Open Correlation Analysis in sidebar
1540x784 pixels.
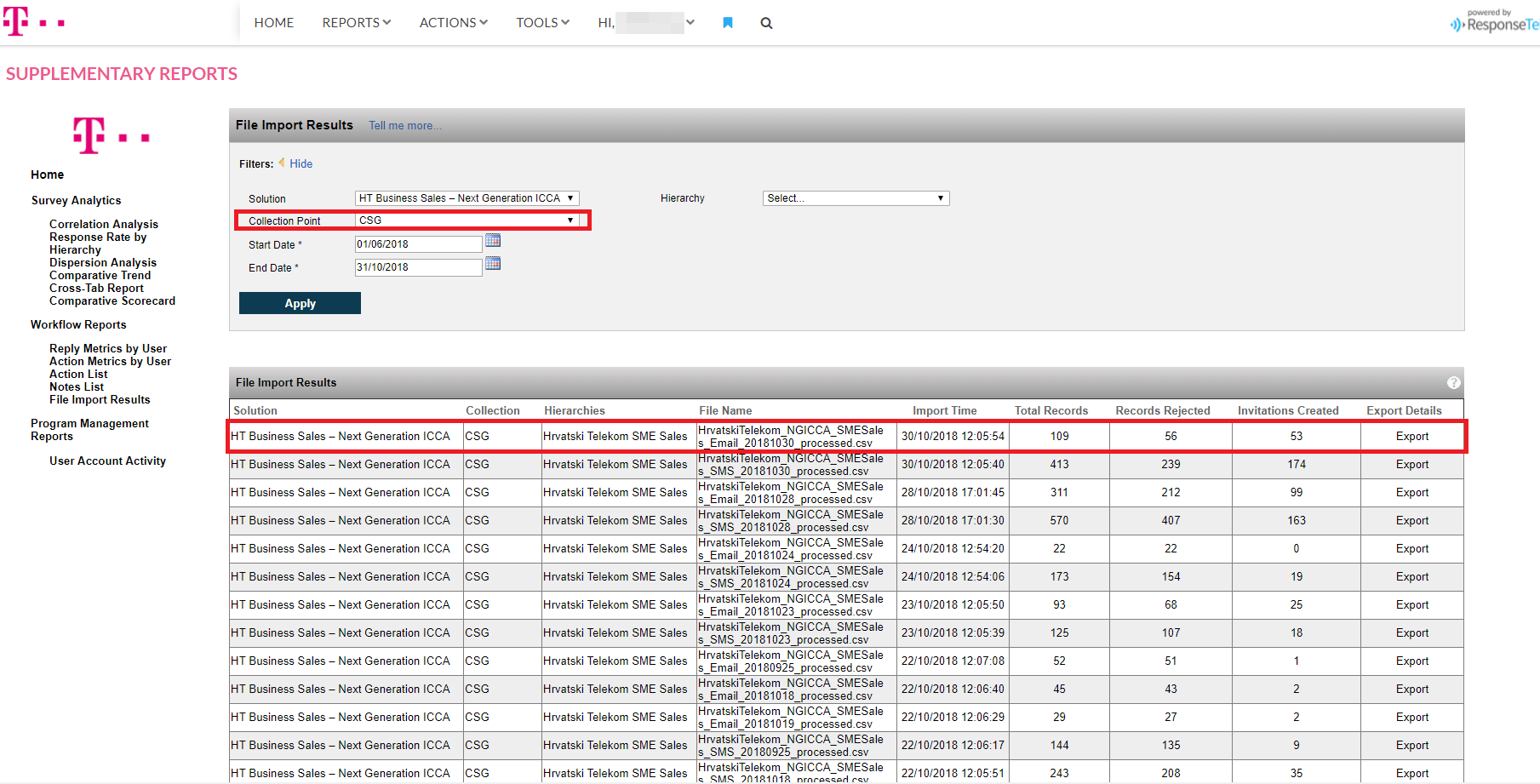[x=104, y=225]
